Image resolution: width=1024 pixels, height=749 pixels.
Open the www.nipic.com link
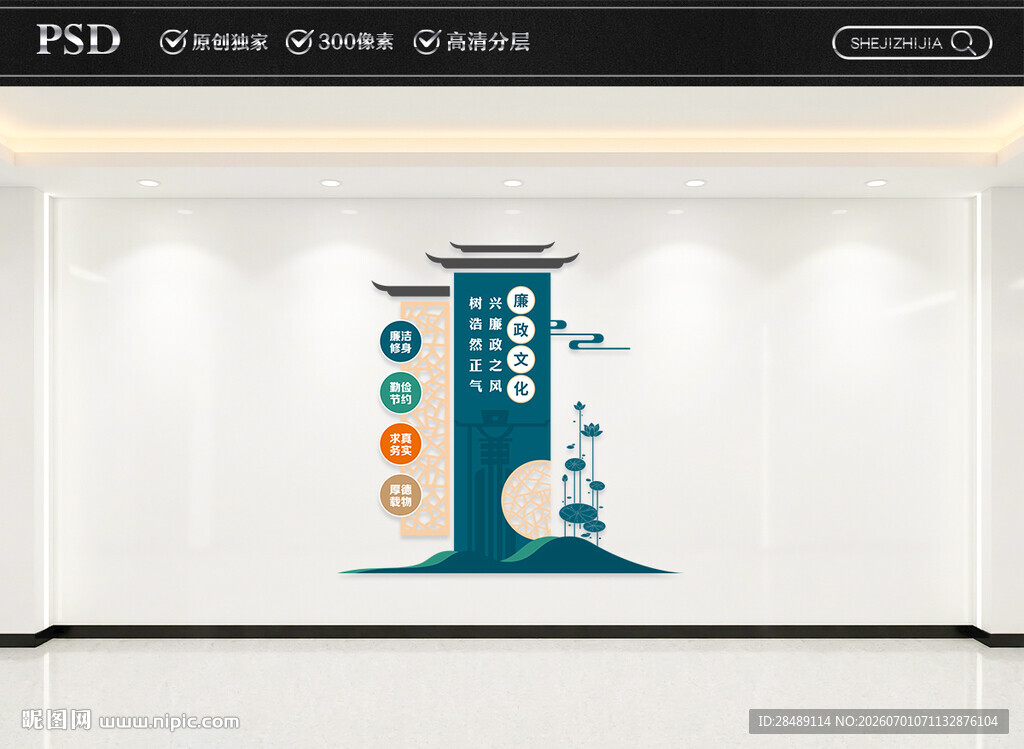pos(169,722)
